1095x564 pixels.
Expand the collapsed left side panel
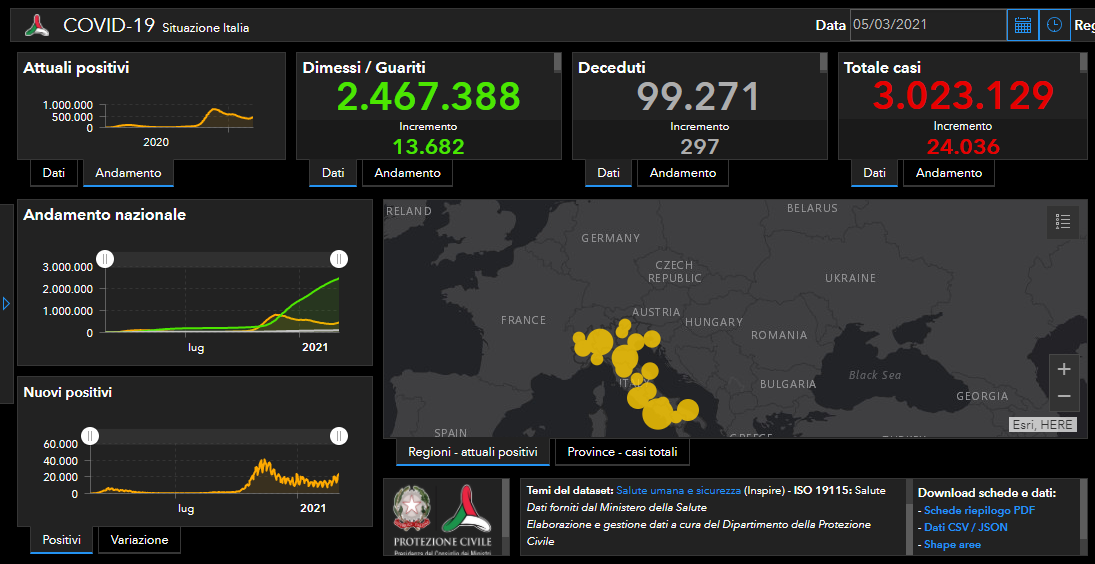(6, 303)
